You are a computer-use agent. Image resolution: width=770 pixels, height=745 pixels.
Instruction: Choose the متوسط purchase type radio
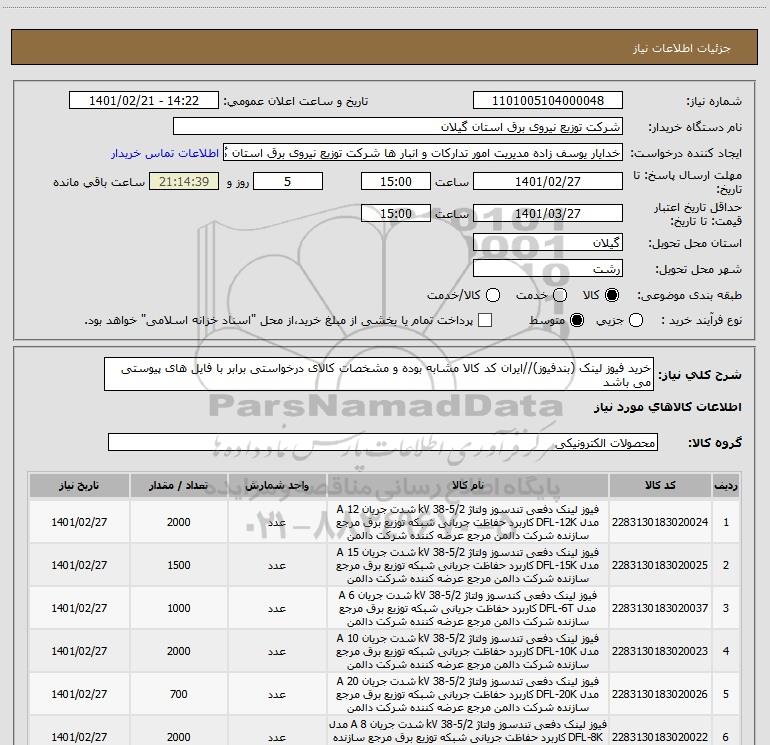[x=577, y=320]
